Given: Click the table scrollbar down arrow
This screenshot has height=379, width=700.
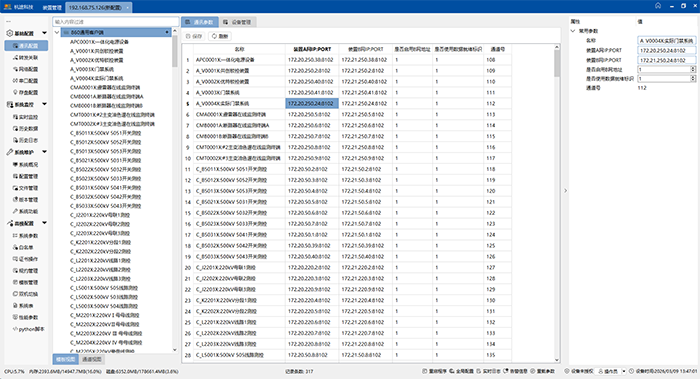Looking at the screenshot, I should [557, 360].
